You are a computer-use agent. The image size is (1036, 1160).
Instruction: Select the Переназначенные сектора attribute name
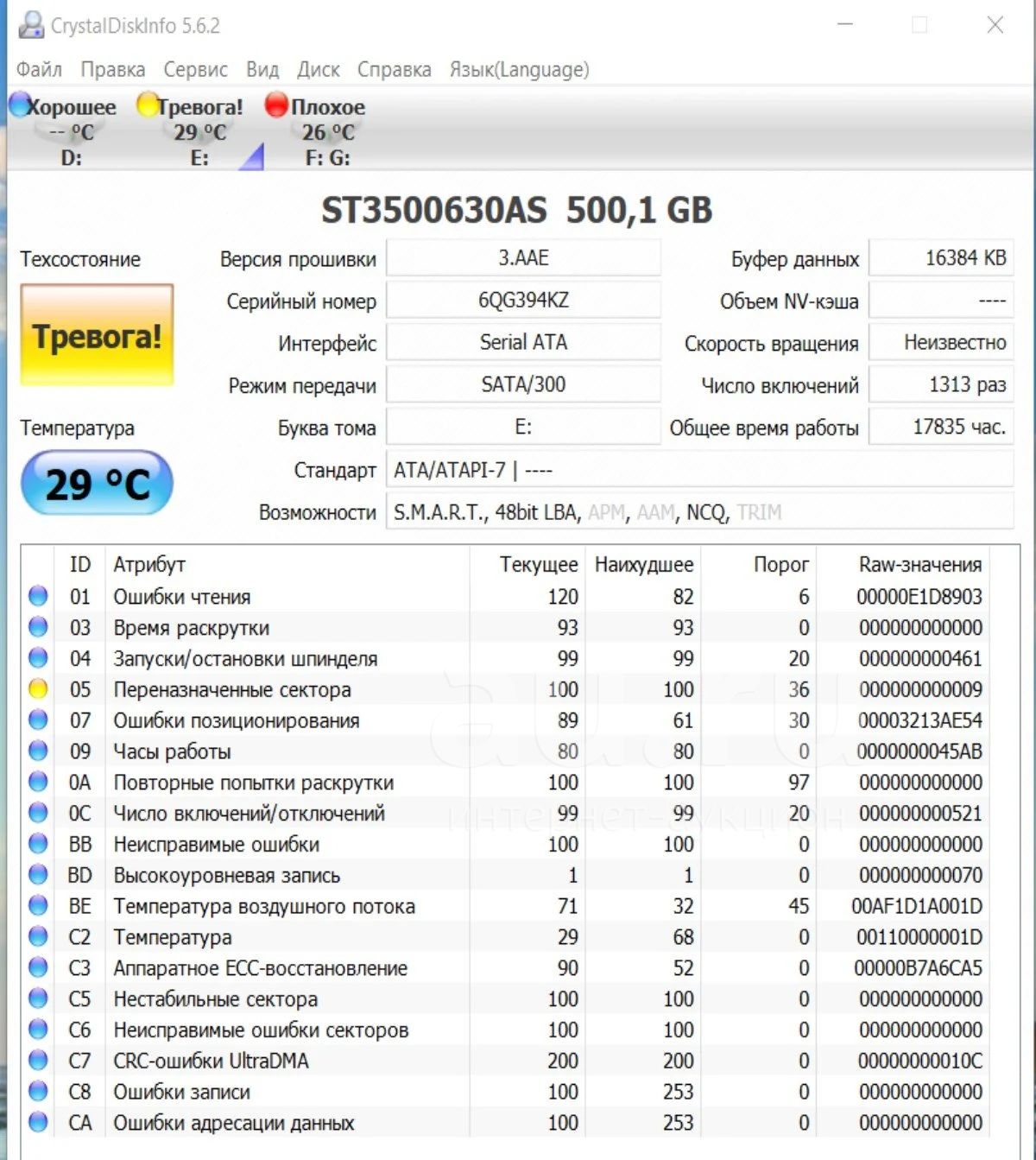pos(232,689)
